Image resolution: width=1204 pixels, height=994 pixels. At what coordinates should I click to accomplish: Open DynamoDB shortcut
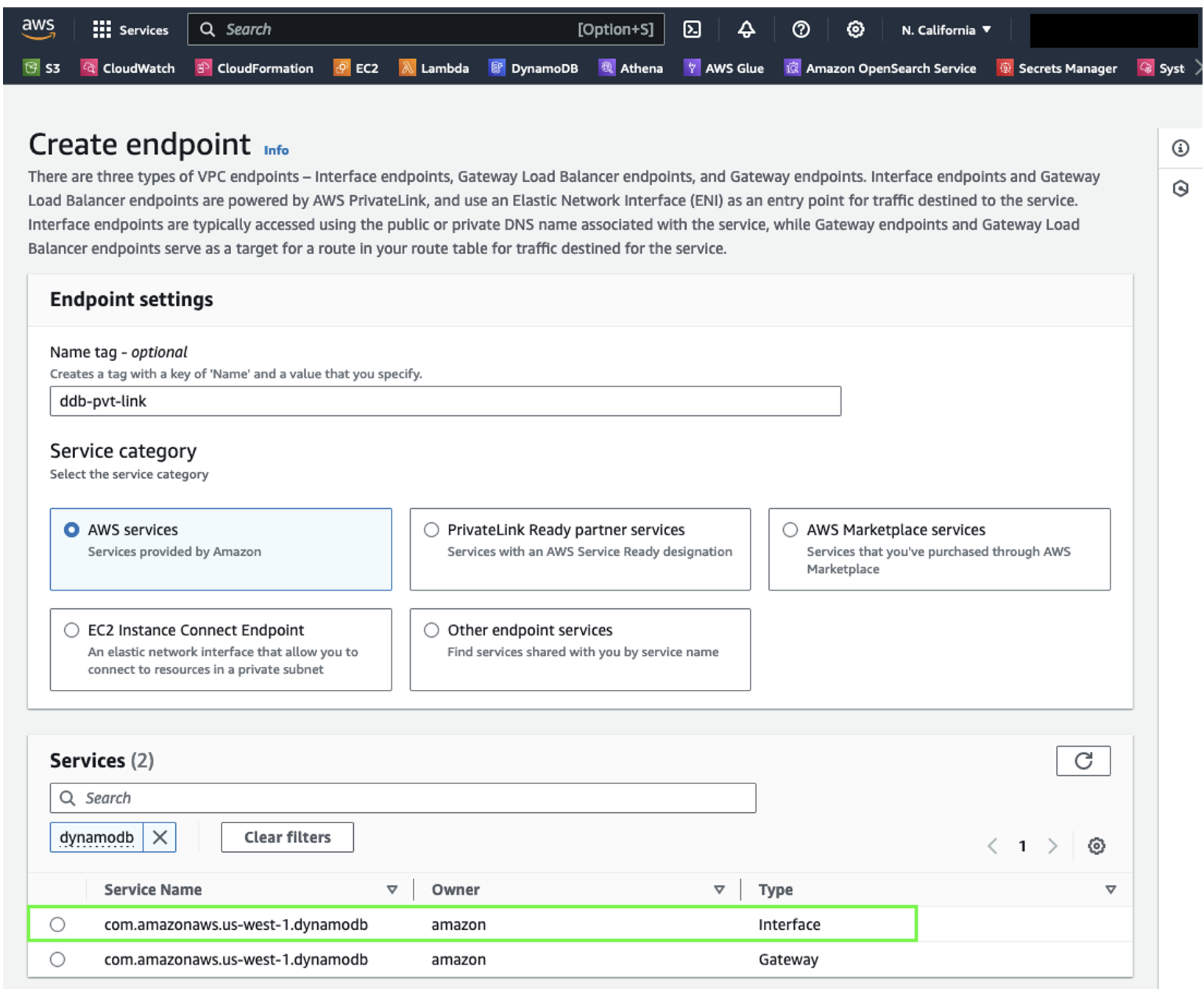(x=534, y=68)
